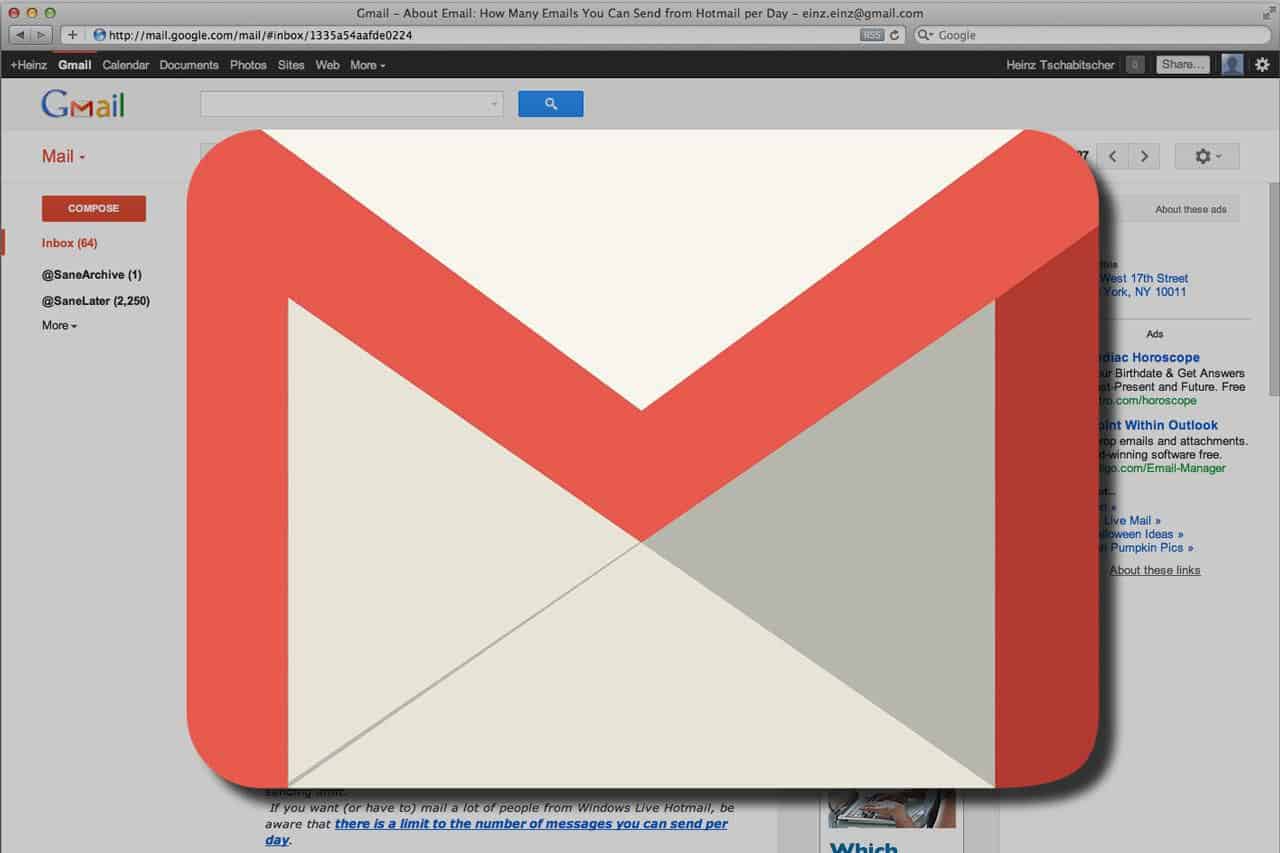Select the newer conversations left arrow
Viewport: 1280px width, 853px height.
point(1112,155)
